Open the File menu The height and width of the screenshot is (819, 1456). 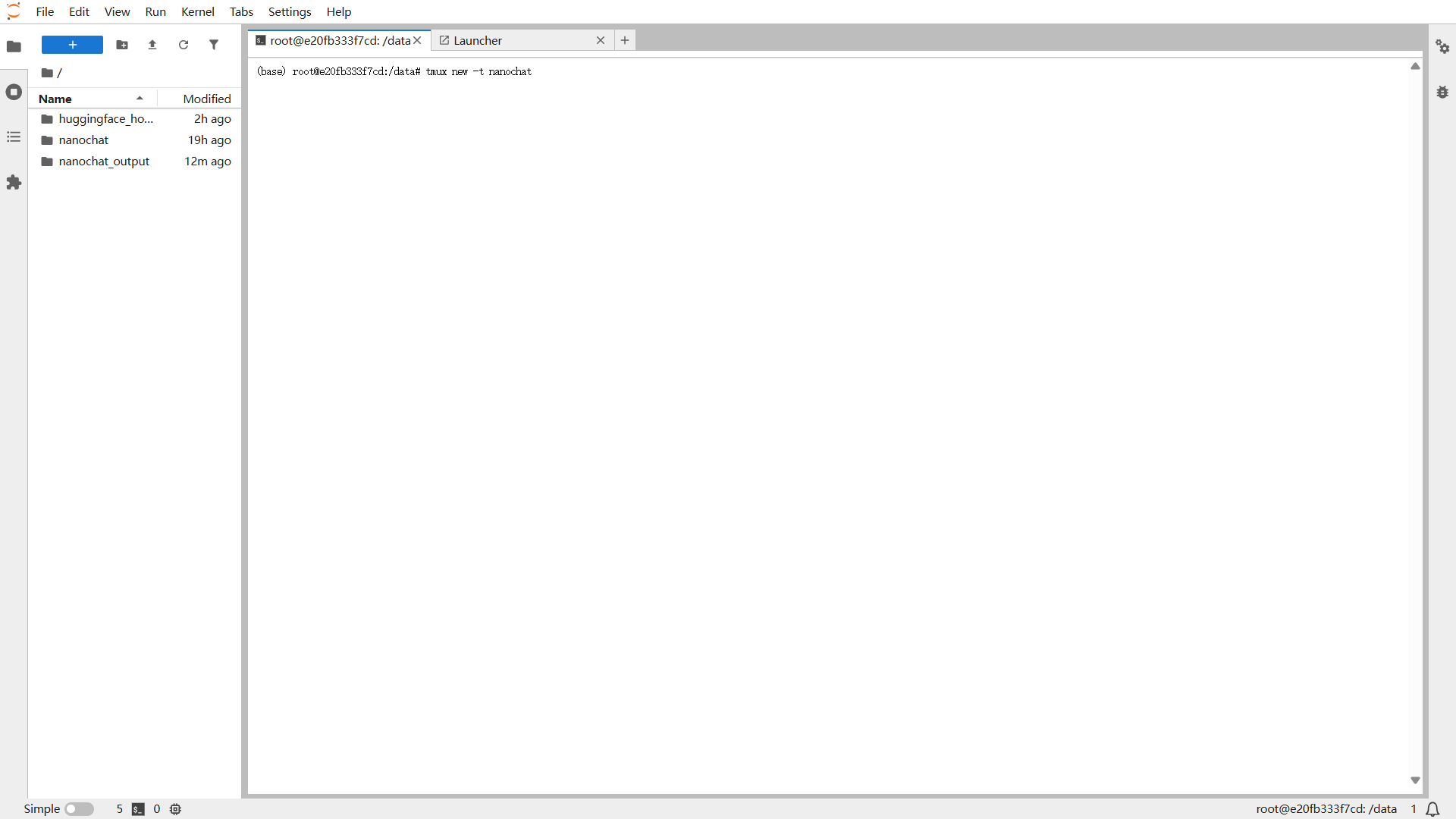(45, 11)
